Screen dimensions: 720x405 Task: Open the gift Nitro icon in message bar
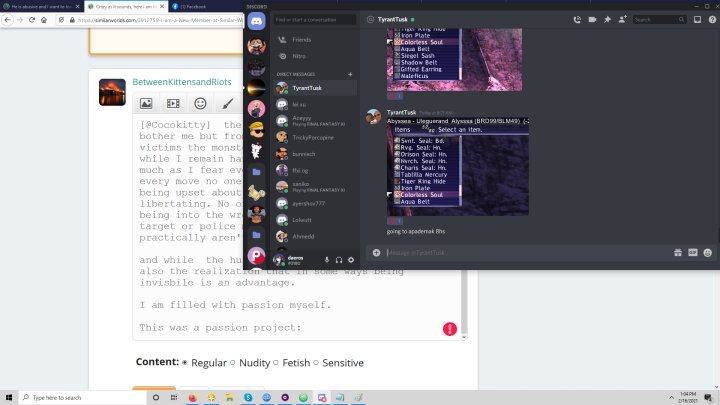tap(678, 253)
